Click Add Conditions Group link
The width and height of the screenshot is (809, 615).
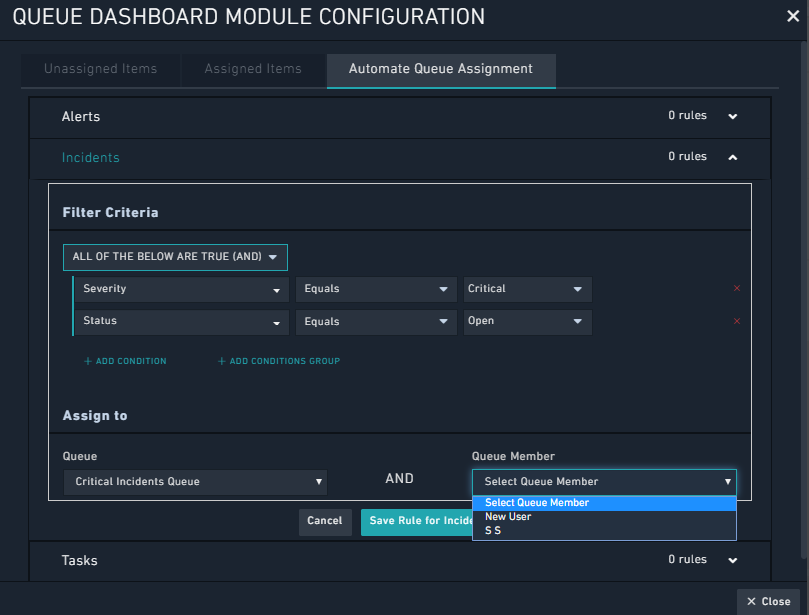tap(279, 361)
